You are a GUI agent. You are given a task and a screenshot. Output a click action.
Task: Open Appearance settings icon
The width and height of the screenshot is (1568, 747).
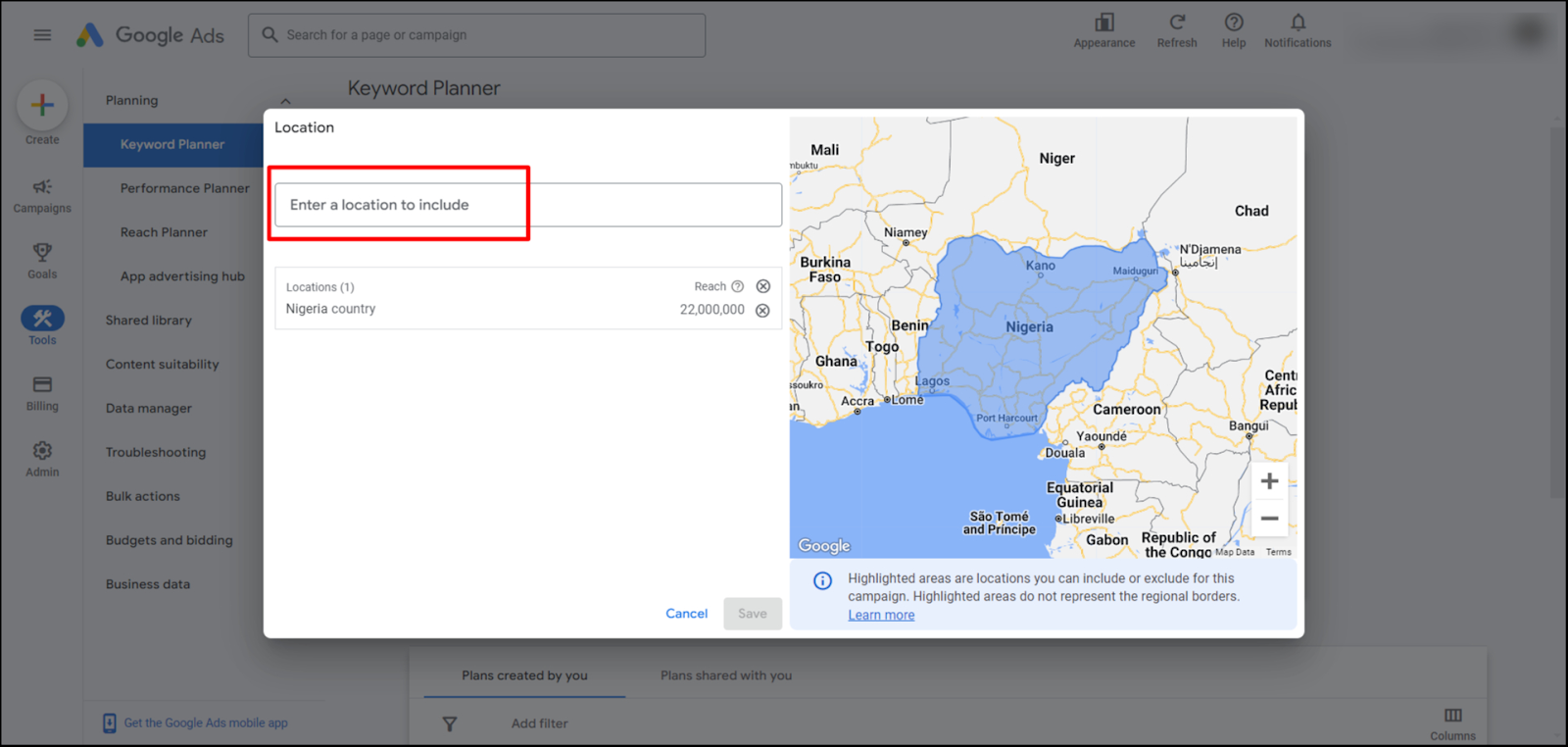pos(1104,23)
